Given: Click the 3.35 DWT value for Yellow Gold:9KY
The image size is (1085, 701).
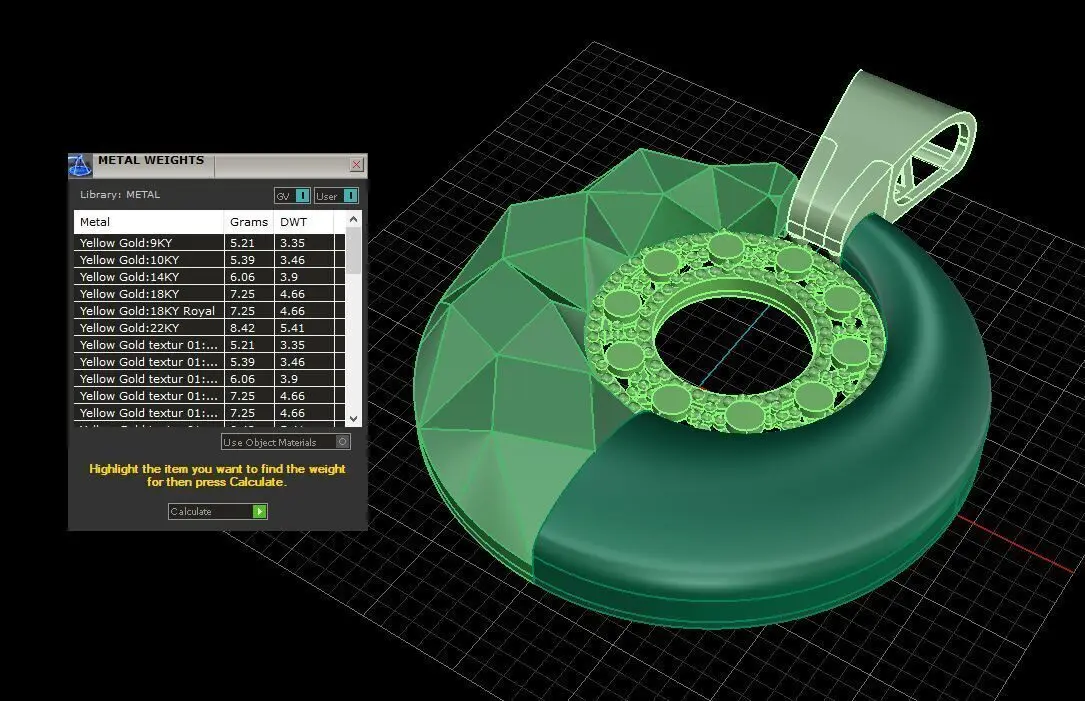Looking at the screenshot, I should coord(292,243).
